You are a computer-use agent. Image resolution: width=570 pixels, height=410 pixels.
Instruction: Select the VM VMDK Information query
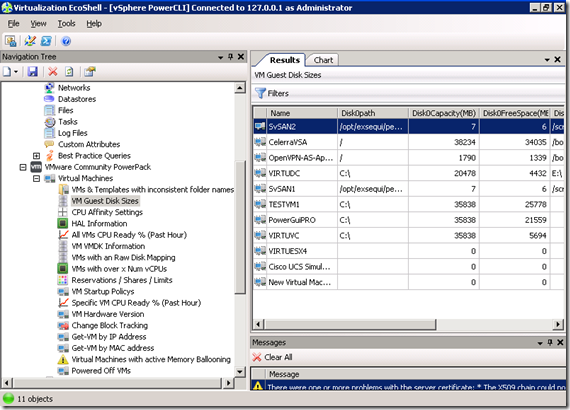coord(108,246)
